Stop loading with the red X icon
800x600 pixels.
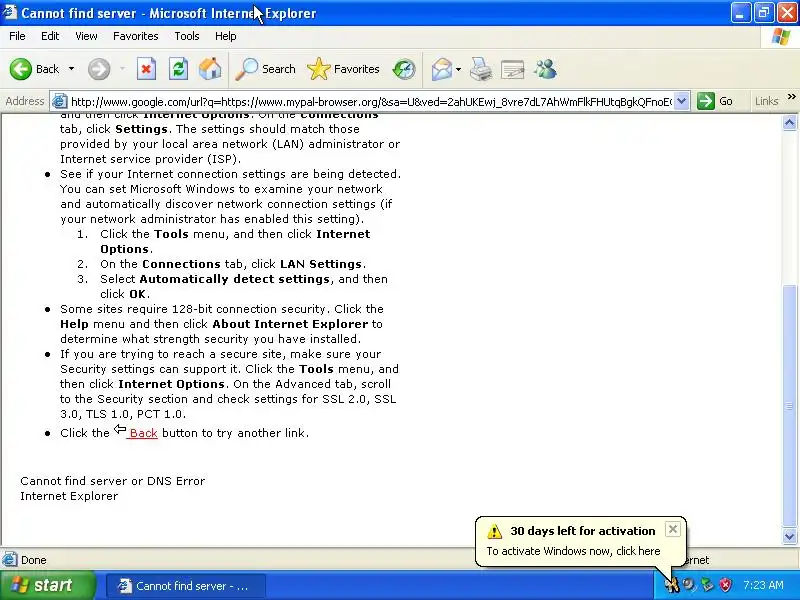(146, 69)
